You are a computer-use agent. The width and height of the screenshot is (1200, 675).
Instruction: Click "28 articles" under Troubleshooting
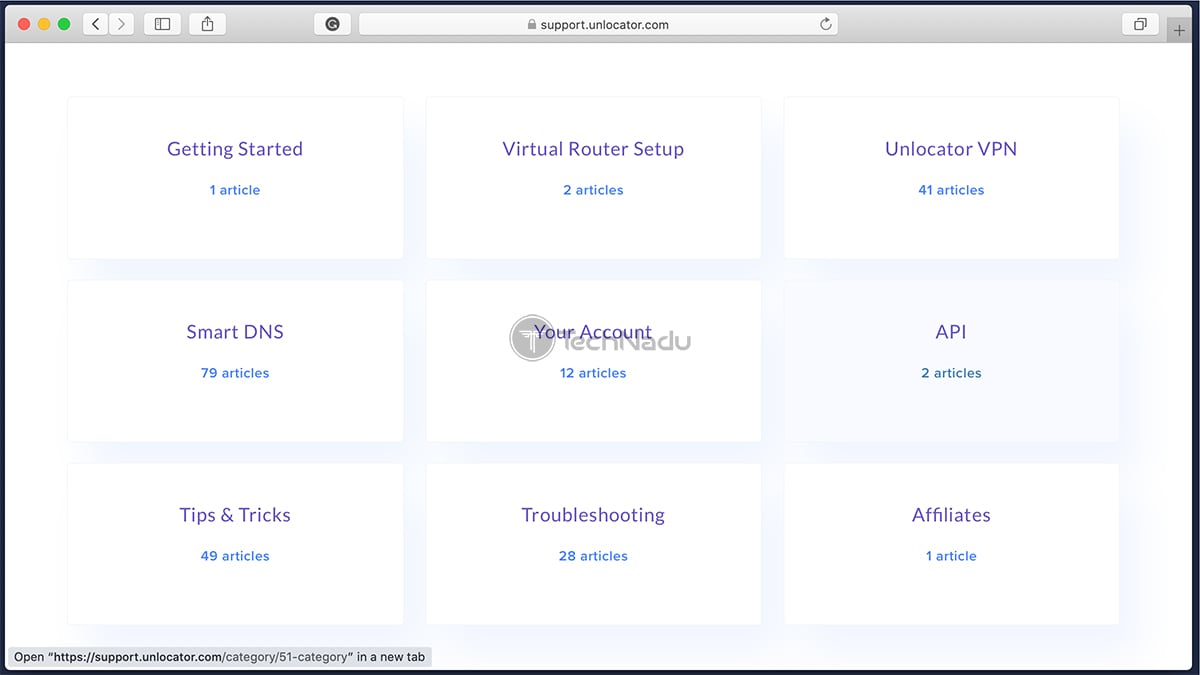593,556
